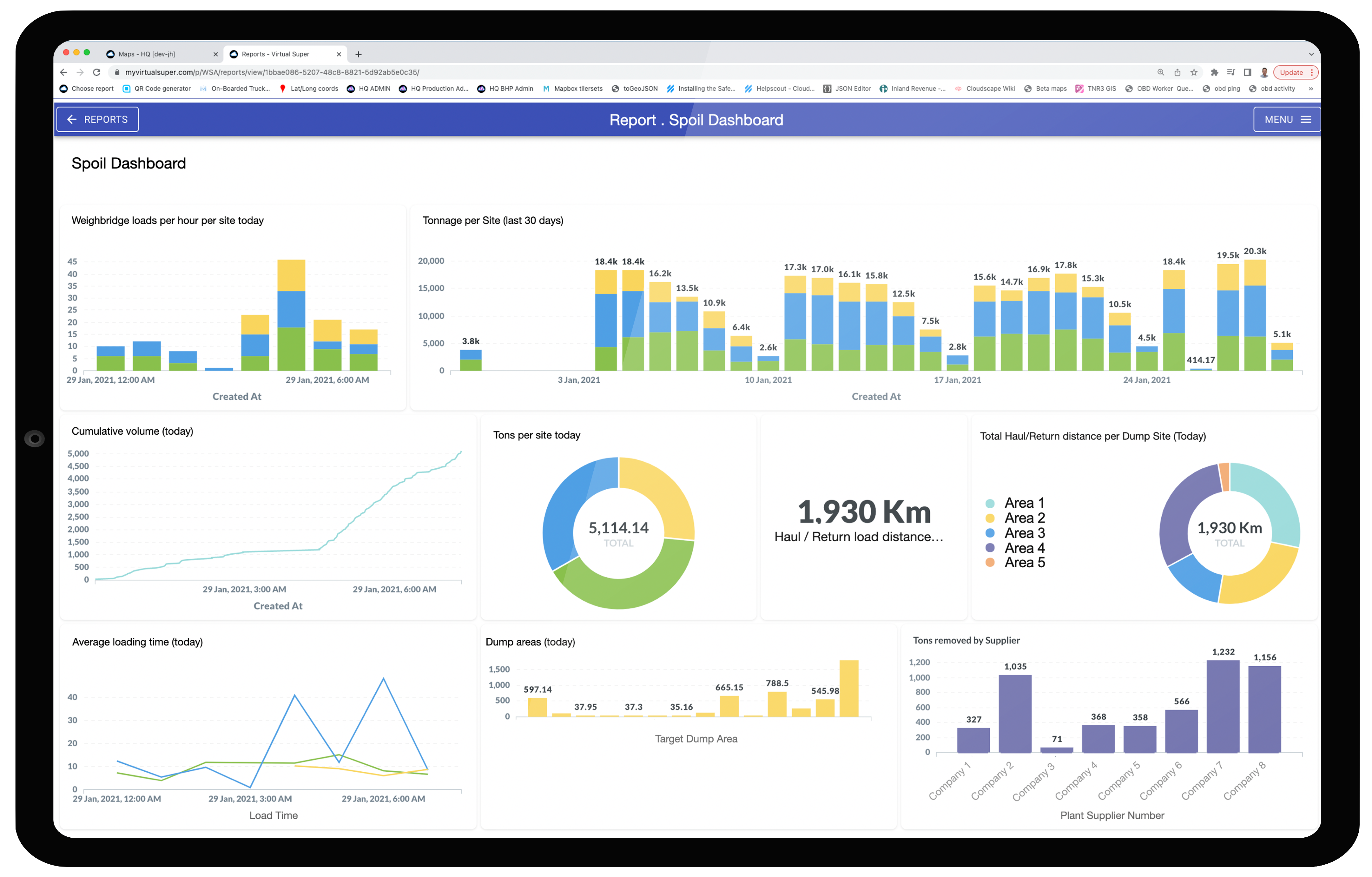The width and height of the screenshot is (1372, 877).
Task: Open the browser extensions puzzle icon
Action: pos(1214,72)
